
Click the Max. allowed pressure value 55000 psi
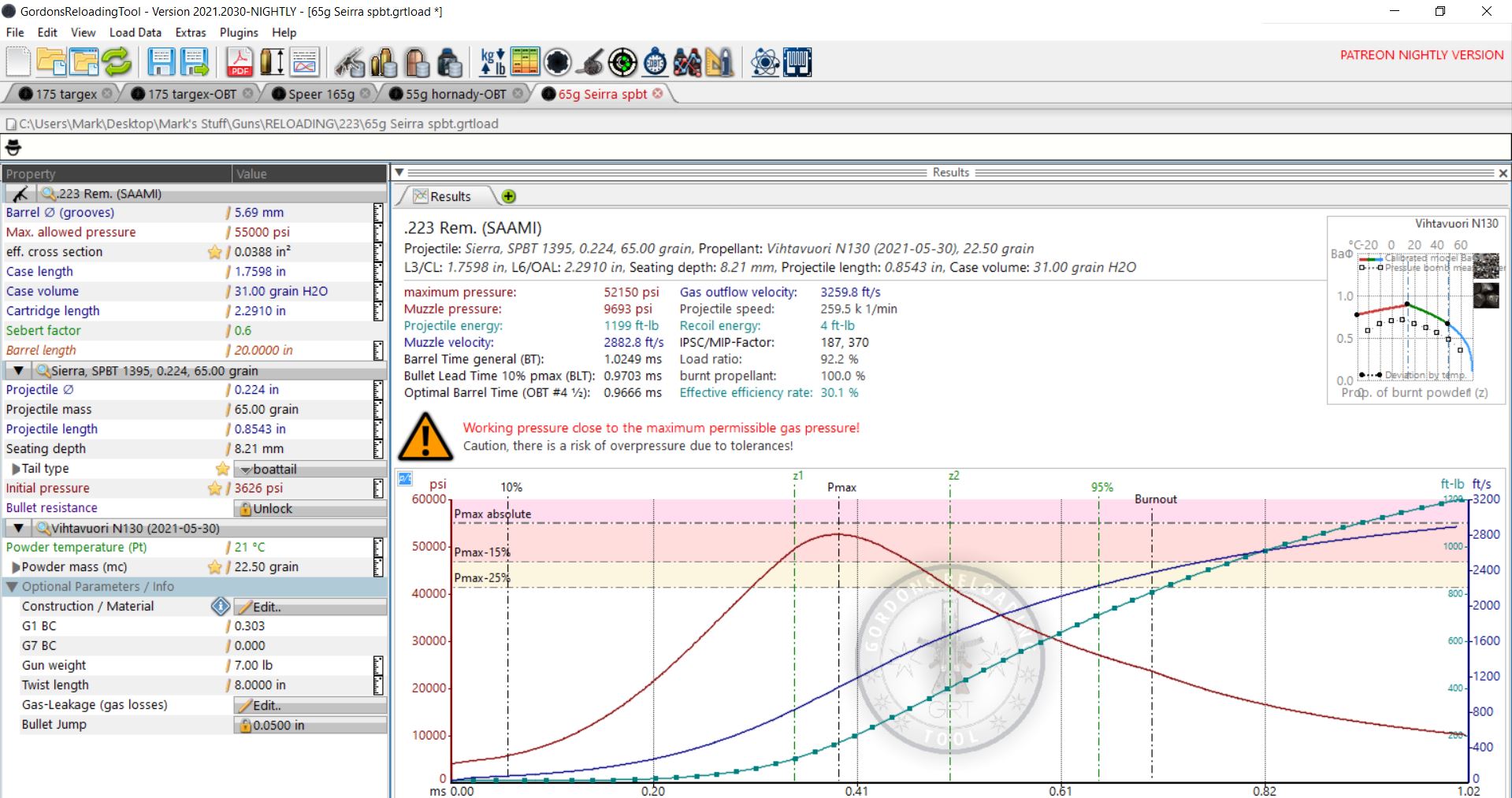point(262,232)
